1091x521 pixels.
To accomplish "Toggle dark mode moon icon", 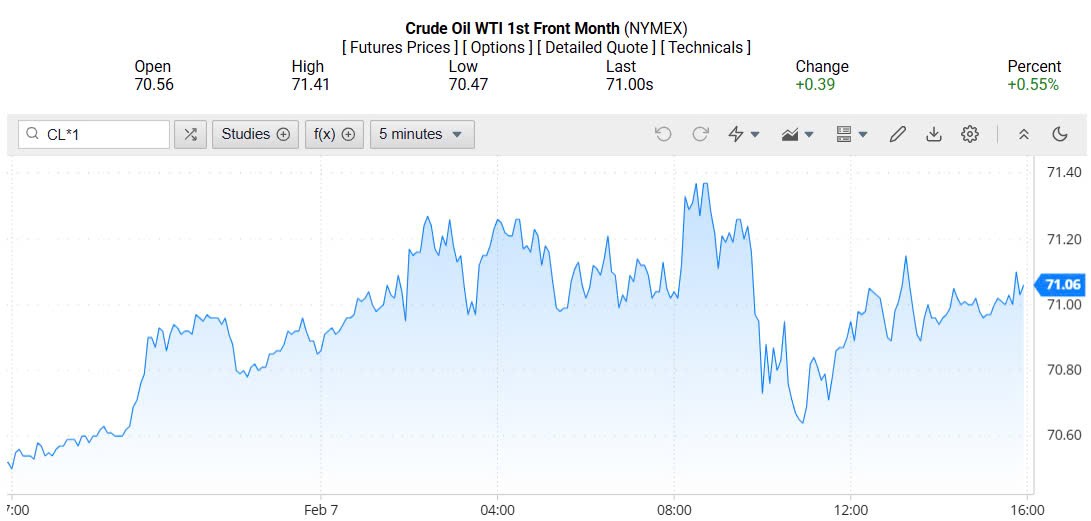I will [x=1060, y=134].
